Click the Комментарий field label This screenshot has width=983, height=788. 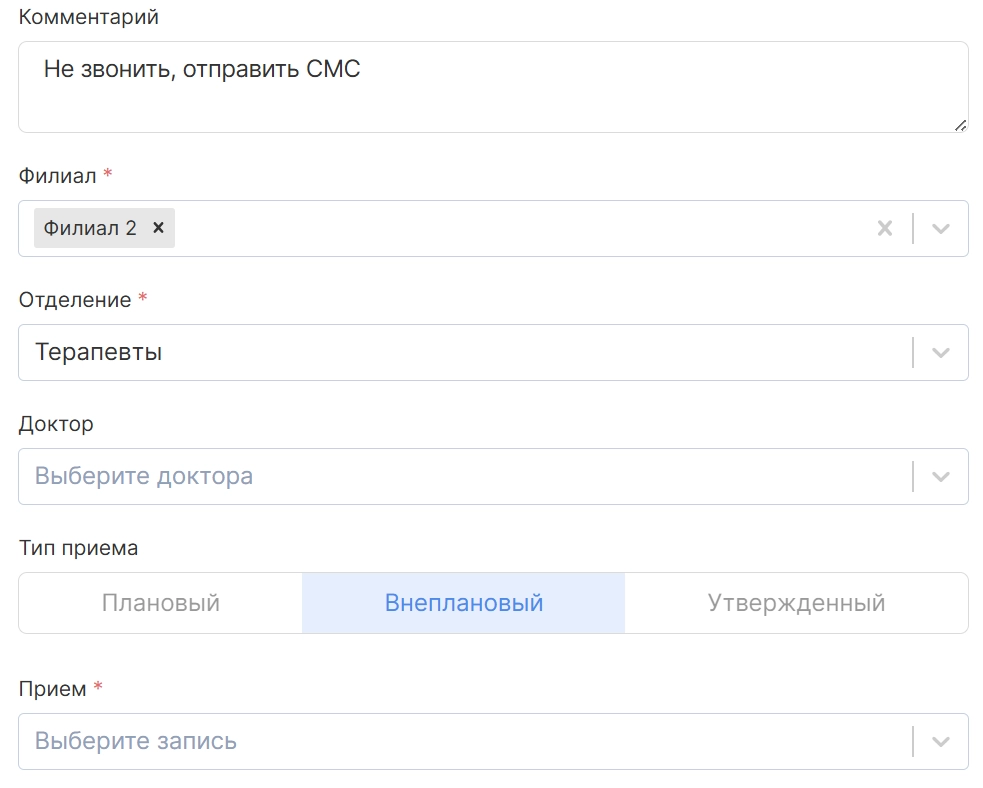tap(89, 17)
